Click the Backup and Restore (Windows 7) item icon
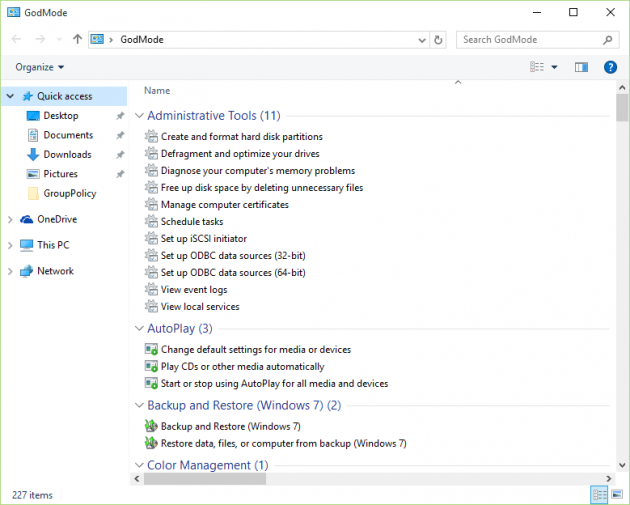630x505 pixels. [x=151, y=426]
